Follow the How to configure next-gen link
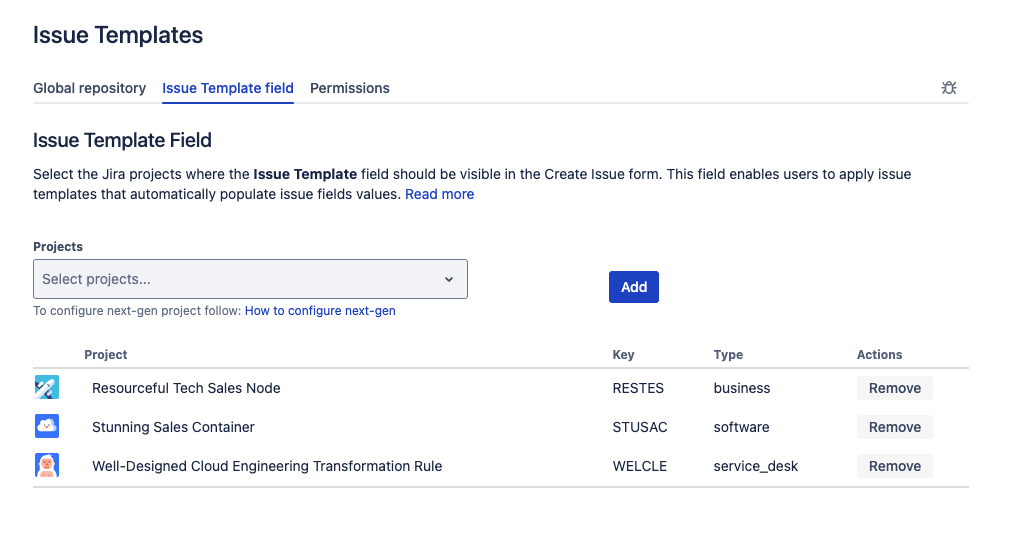Viewport: 1033px width, 556px height. 320,311
